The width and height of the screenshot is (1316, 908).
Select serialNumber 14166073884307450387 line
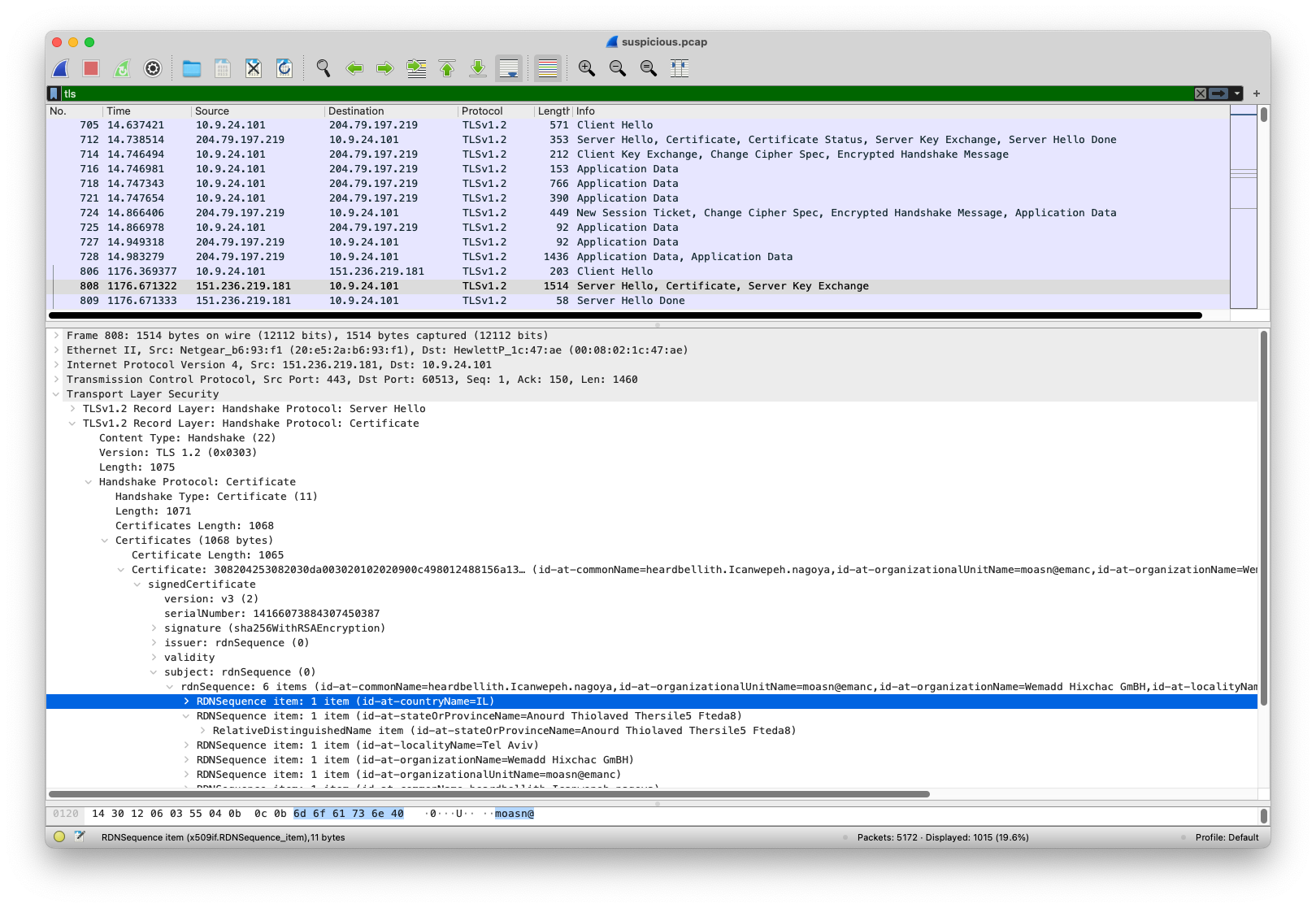click(652, 614)
